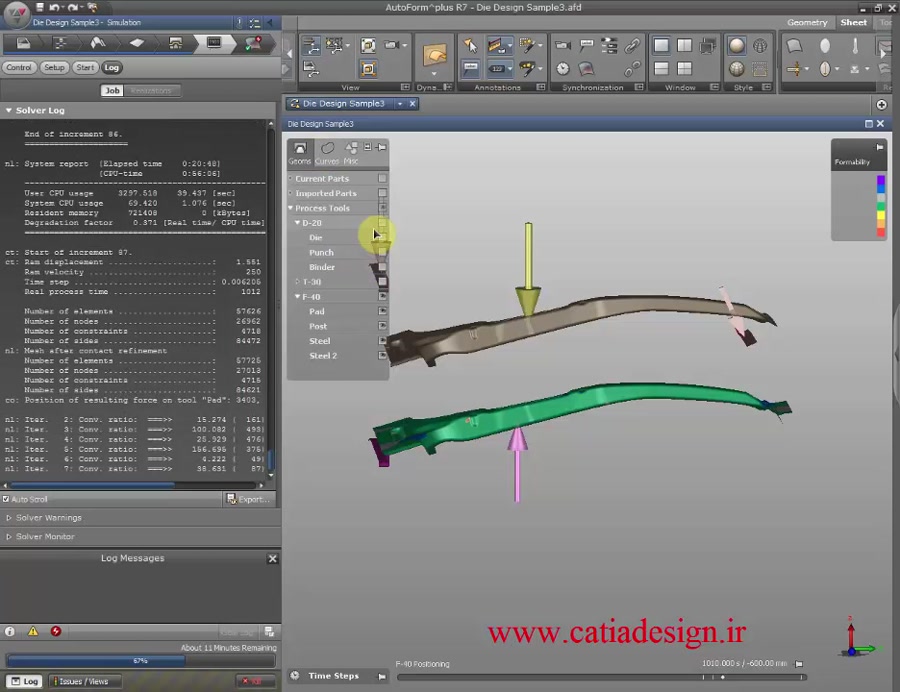The height and width of the screenshot is (692, 900).
Task: Toggle visibility checkbox for Current Parts
Action: pos(382,178)
